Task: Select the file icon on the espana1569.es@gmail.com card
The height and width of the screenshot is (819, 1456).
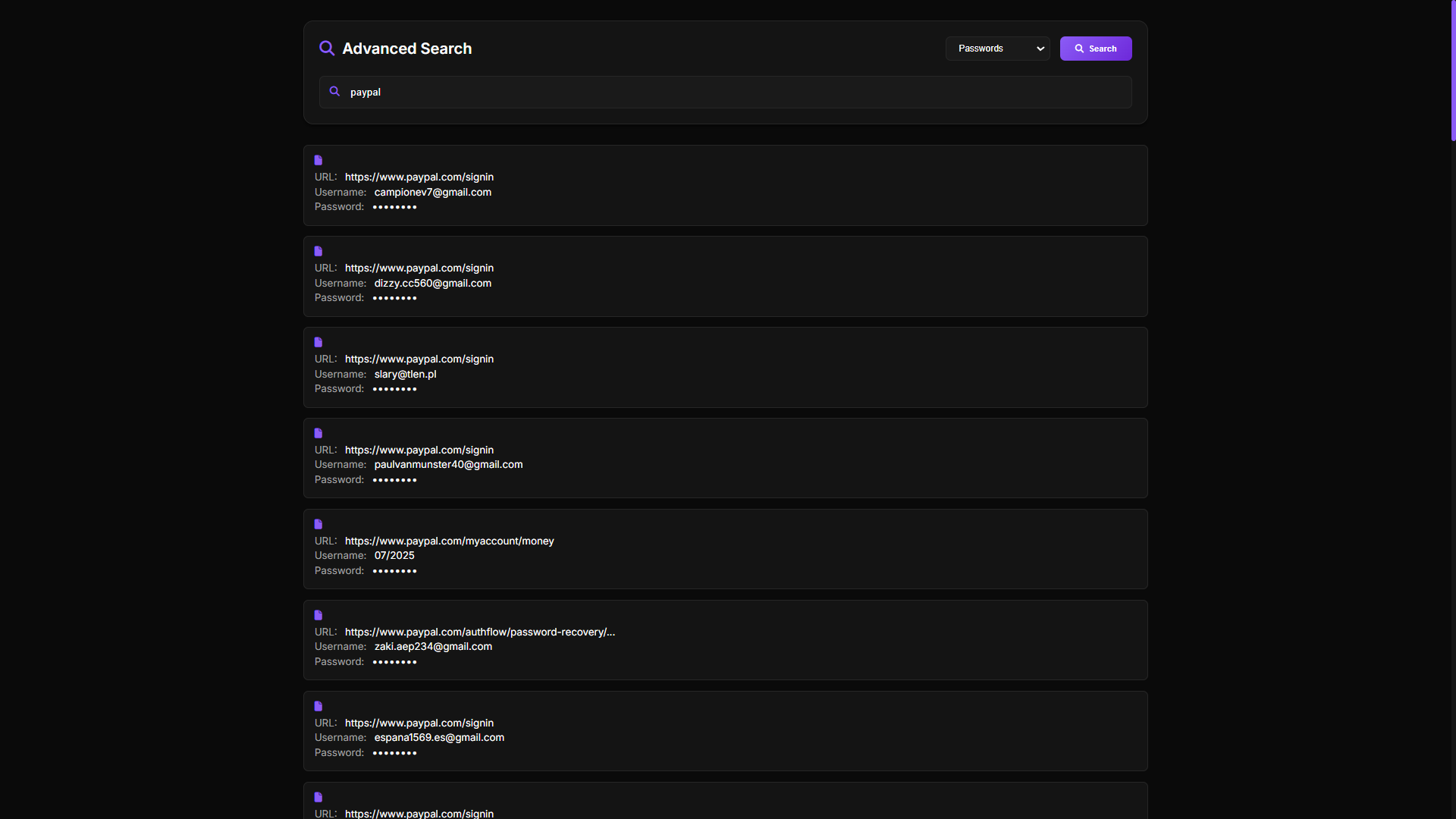Action: 318,706
